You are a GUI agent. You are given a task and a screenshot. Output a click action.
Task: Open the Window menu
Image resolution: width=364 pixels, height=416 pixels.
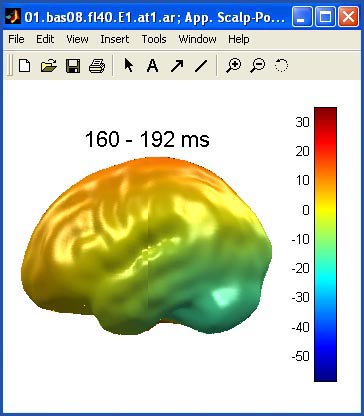coord(197,39)
